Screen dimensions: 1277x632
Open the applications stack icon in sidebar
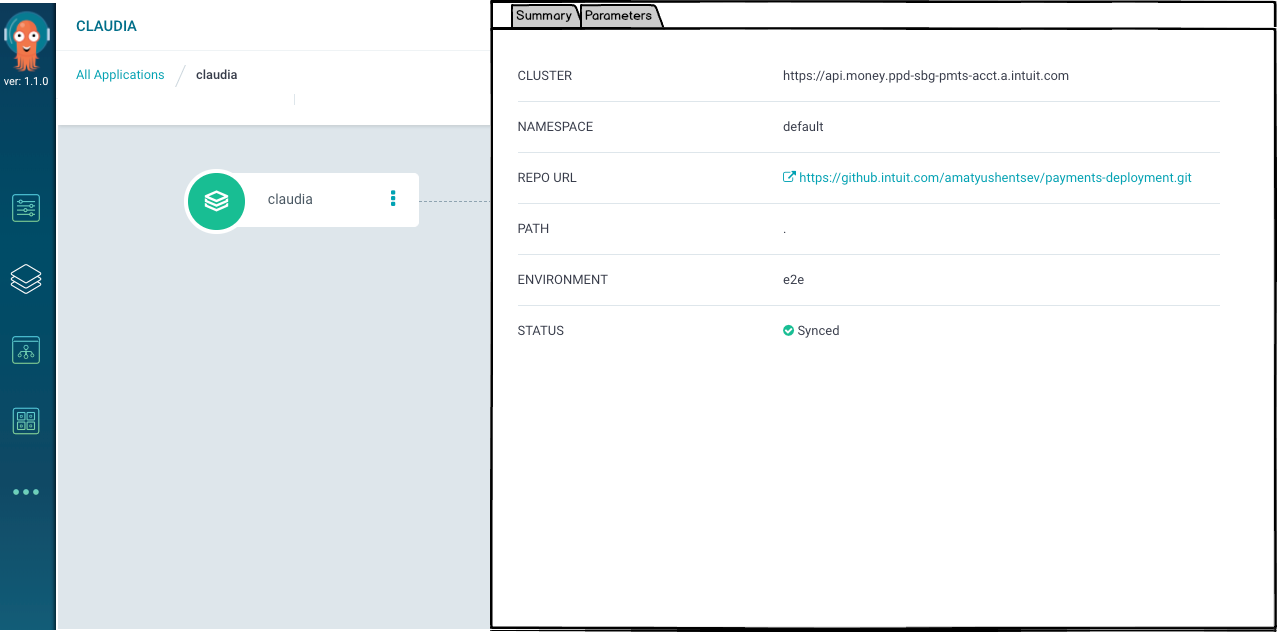[x=26, y=279]
